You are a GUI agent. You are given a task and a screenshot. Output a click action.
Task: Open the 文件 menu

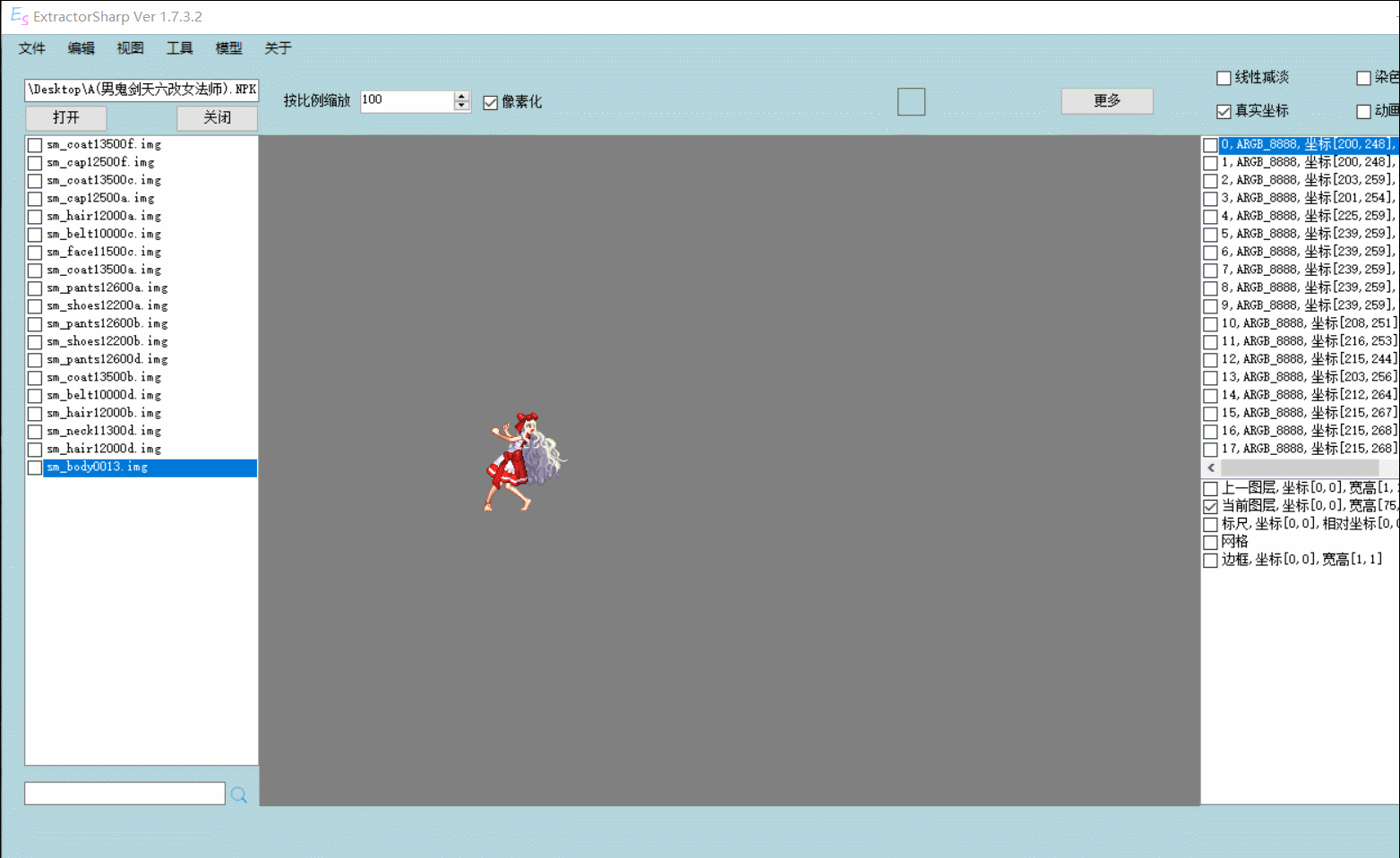32,48
